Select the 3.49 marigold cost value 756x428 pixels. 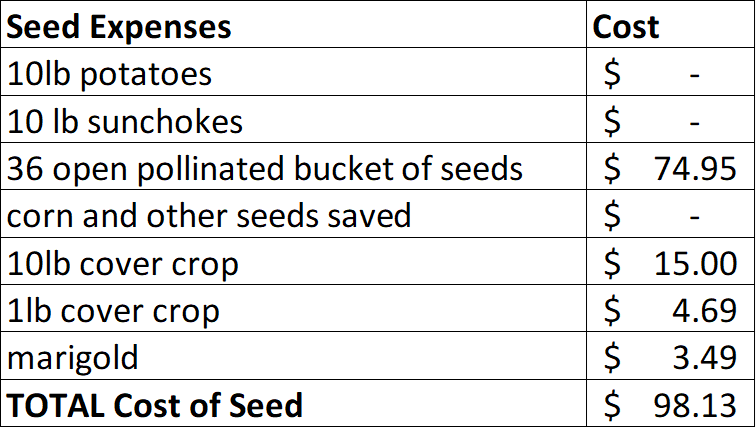pyautogui.click(x=705, y=357)
